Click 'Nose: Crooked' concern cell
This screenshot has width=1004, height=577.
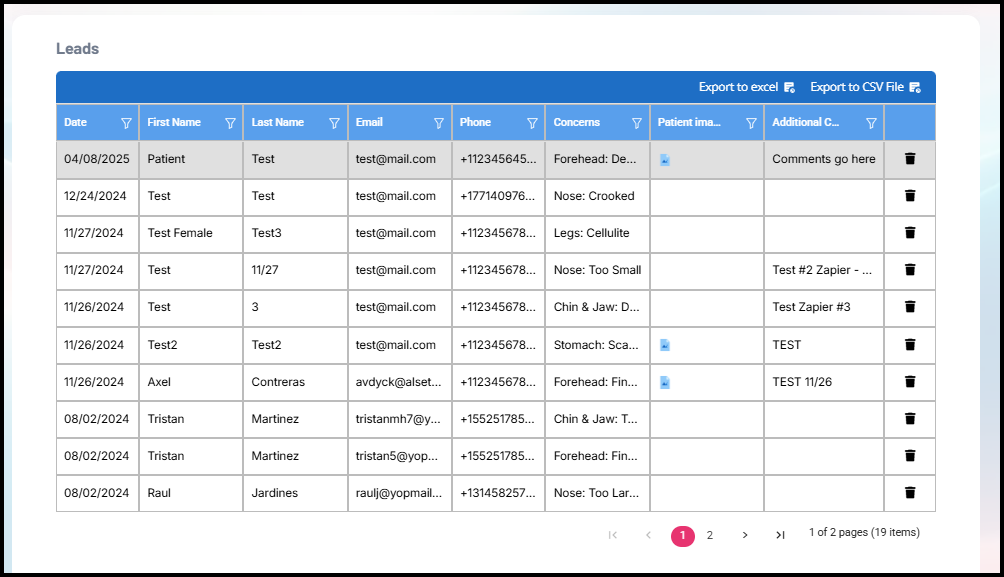[x=597, y=197]
